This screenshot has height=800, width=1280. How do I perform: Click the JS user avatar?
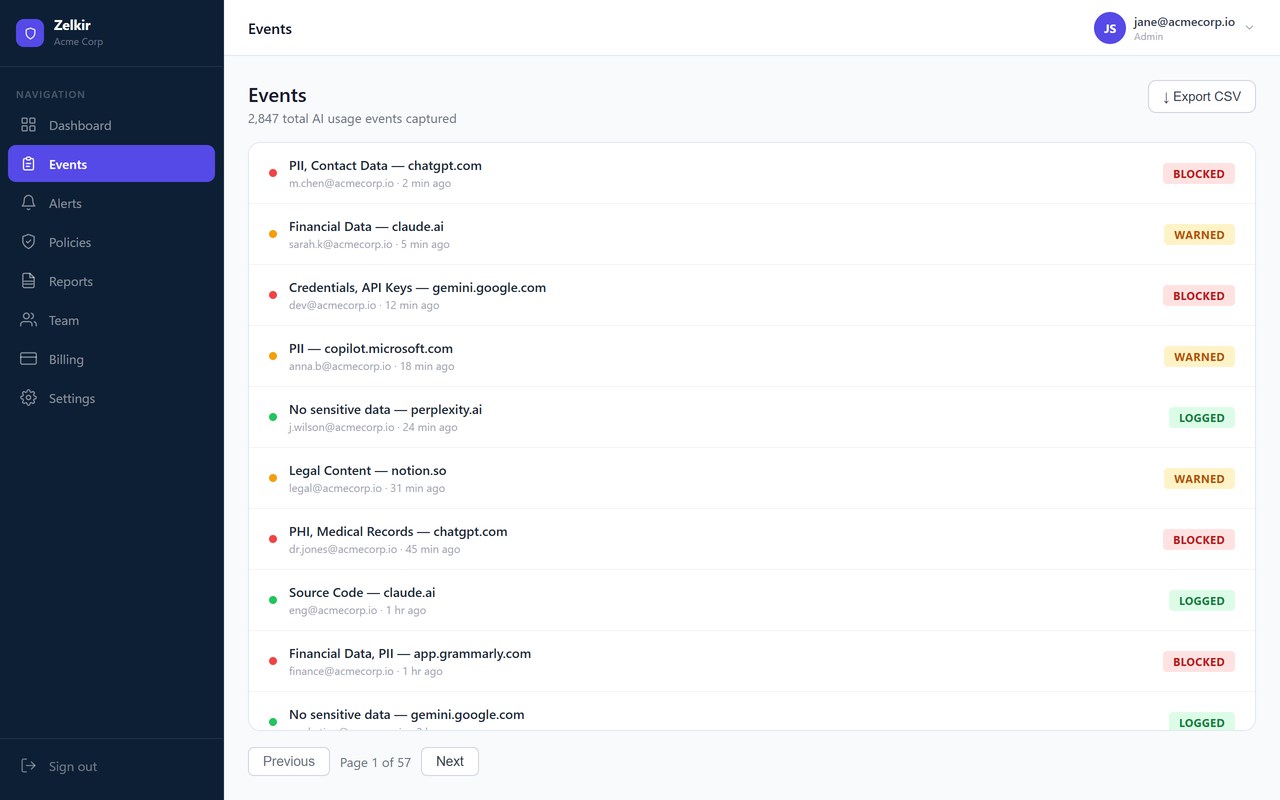point(1110,28)
